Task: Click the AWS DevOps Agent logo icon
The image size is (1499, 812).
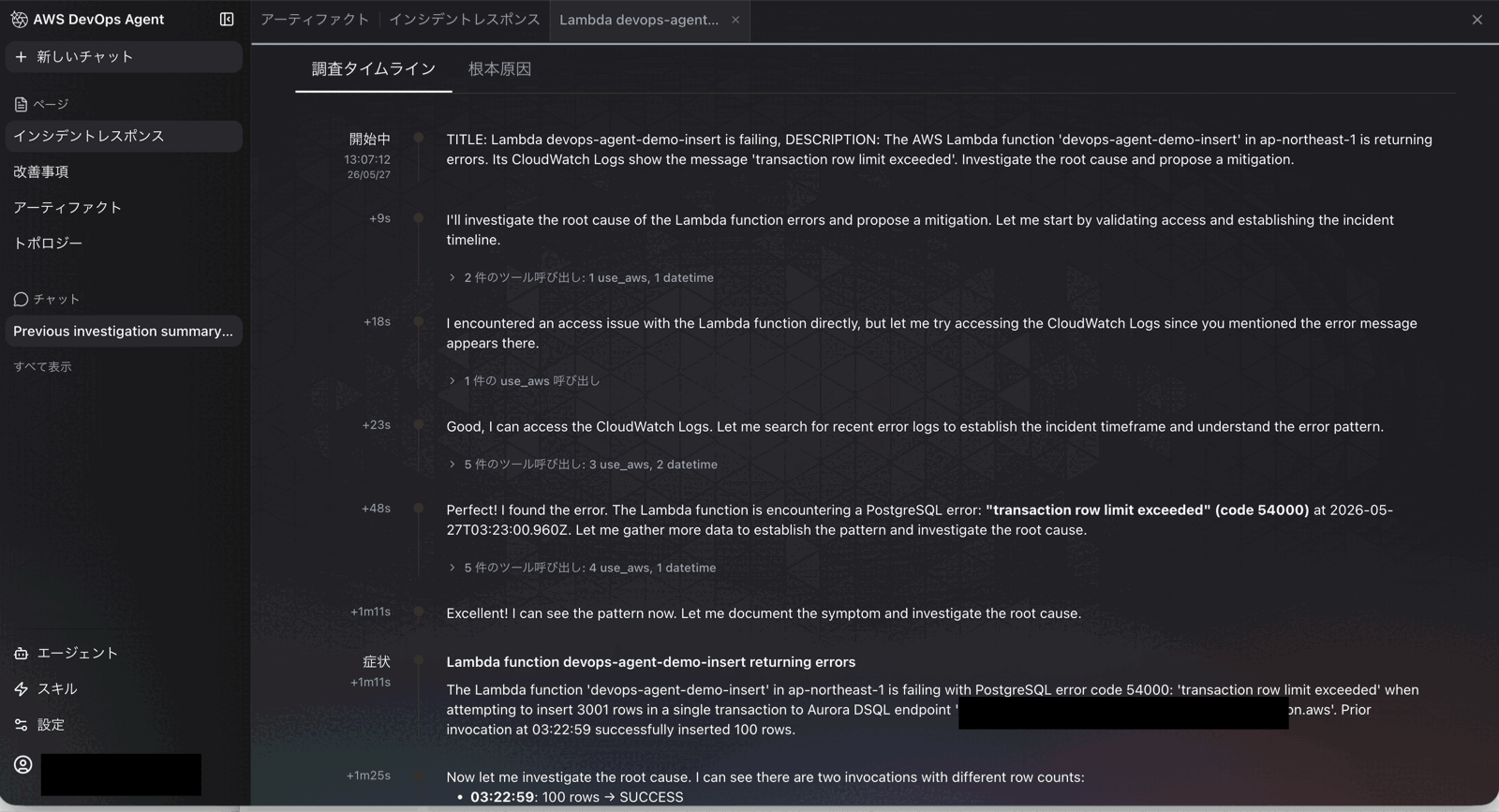Action: click(19, 20)
